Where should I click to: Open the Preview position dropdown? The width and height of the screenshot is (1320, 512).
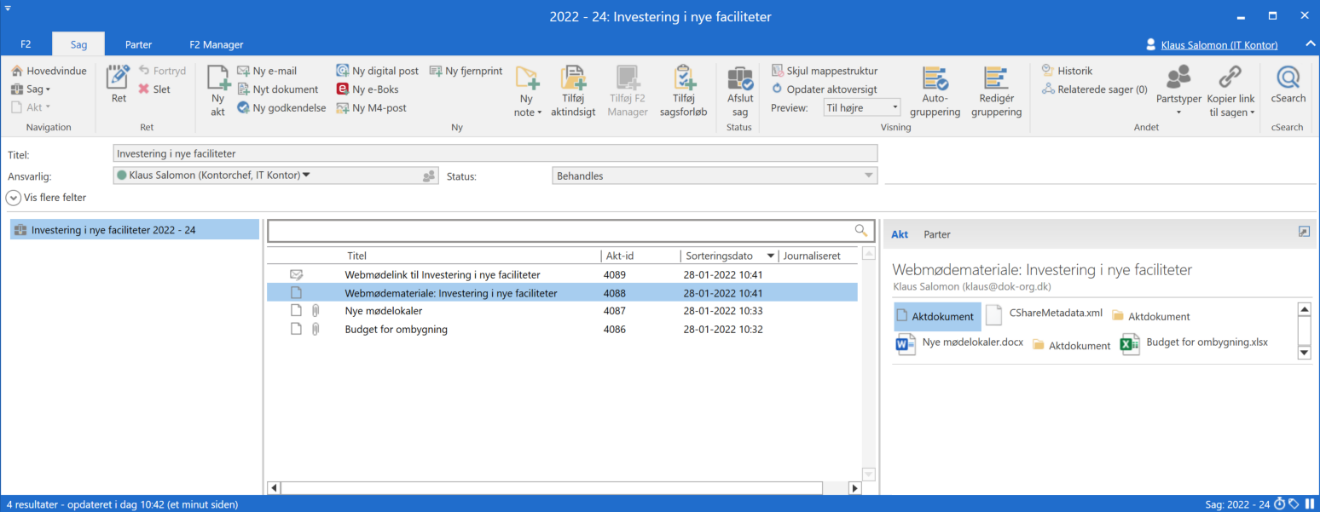pos(861,108)
